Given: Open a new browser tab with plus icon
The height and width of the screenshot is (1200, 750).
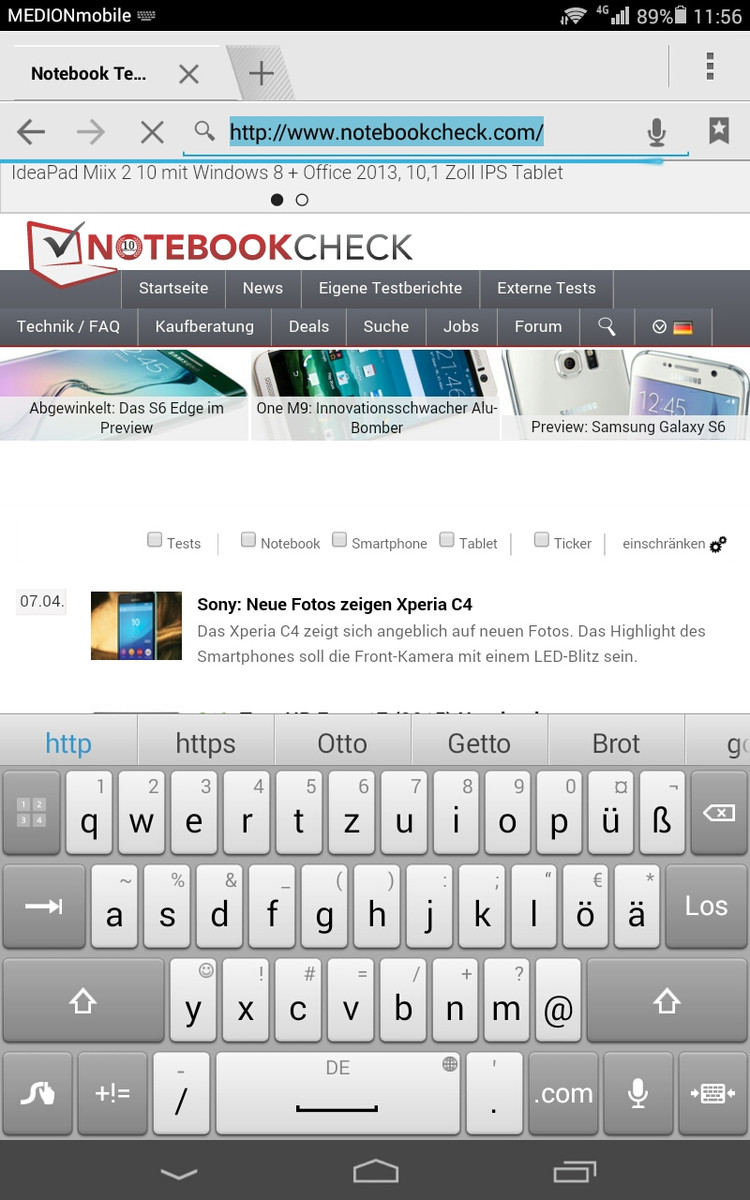Looking at the screenshot, I should (x=261, y=73).
